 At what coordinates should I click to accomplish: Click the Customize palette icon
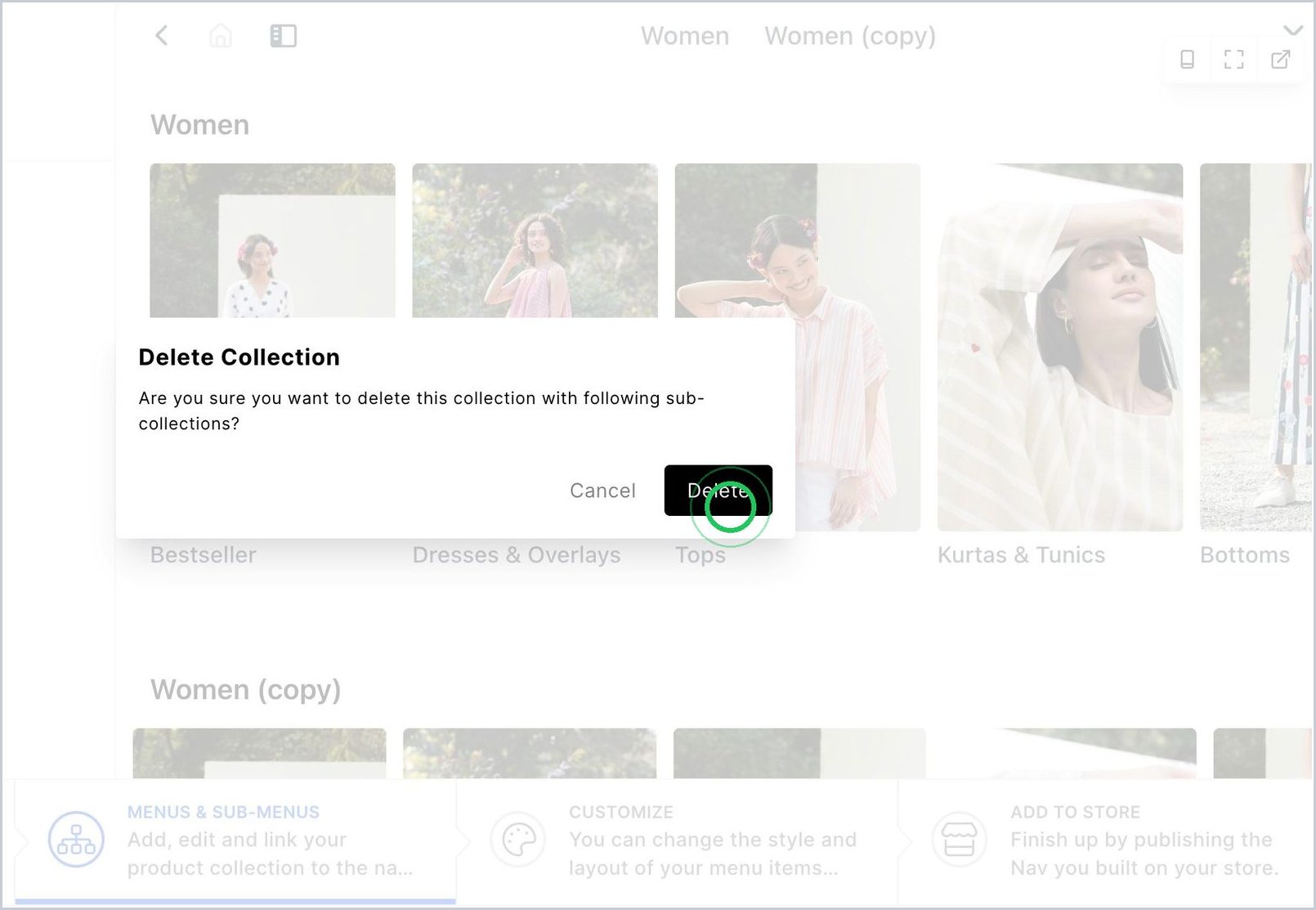(518, 839)
